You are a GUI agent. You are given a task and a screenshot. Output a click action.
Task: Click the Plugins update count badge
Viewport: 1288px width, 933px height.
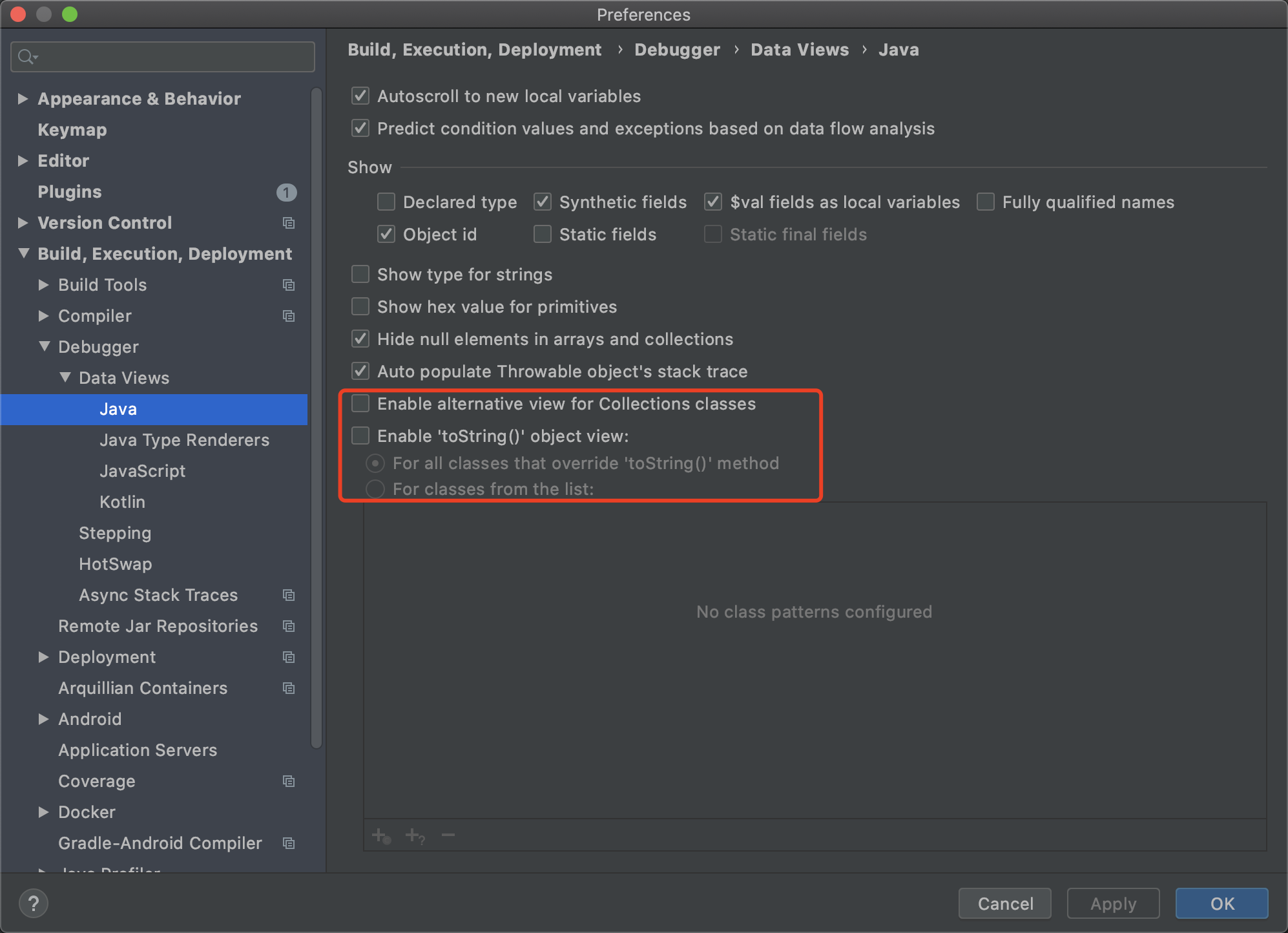coord(286,192)
